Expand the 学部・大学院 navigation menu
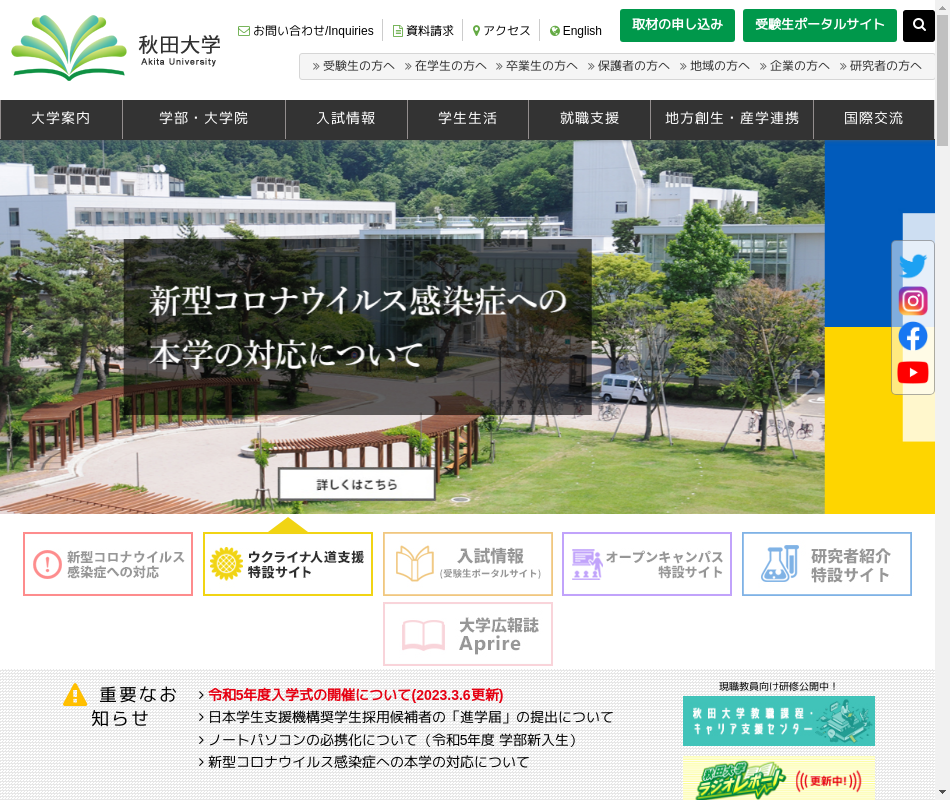This screenshot has height=800, width=950. pos(204,119)
